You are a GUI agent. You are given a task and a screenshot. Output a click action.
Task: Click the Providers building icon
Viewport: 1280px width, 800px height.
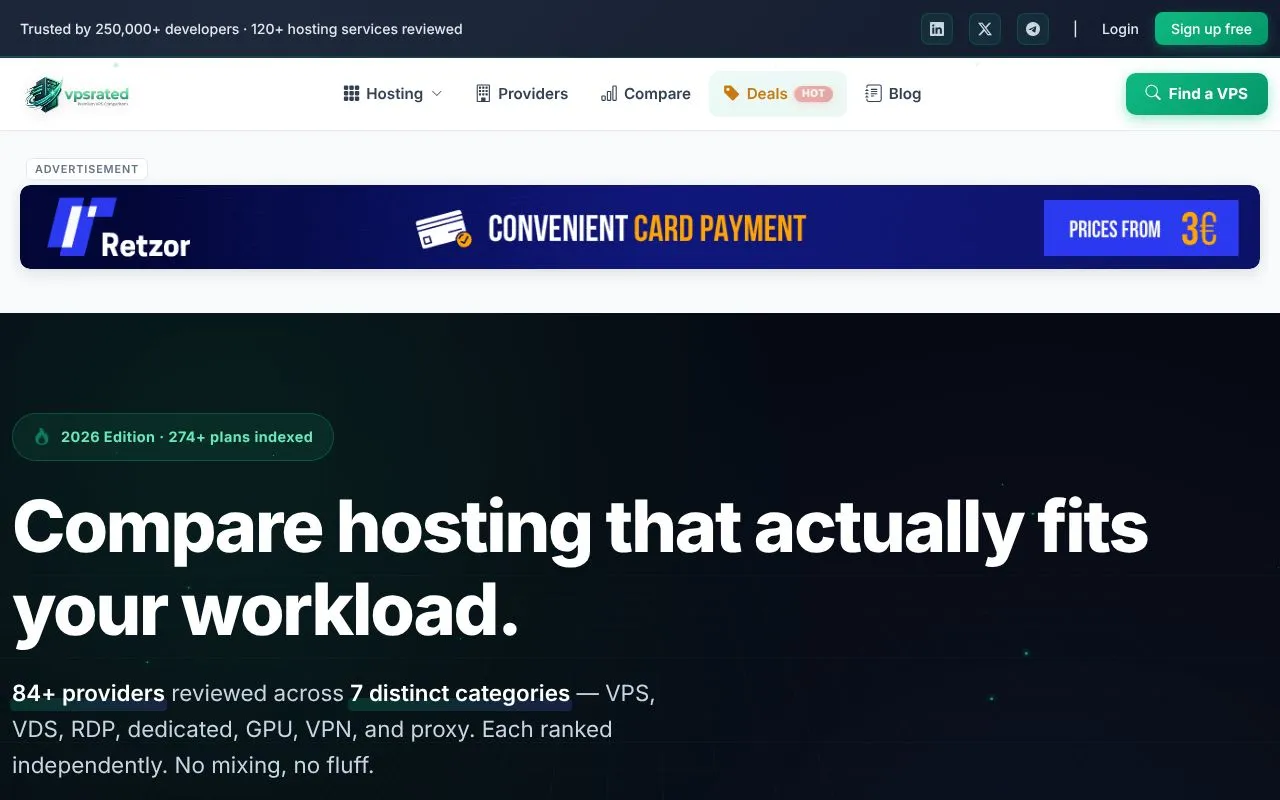coord(483,94)
